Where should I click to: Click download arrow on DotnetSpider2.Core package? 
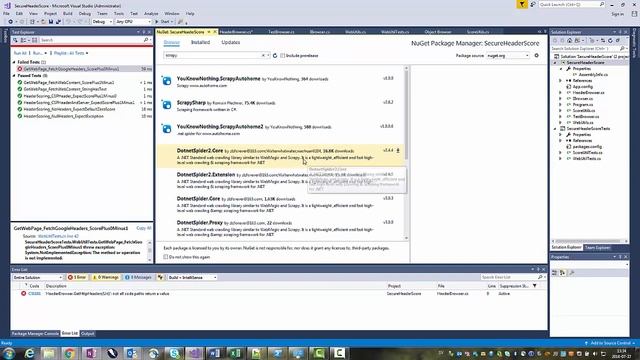coord(398,151)
